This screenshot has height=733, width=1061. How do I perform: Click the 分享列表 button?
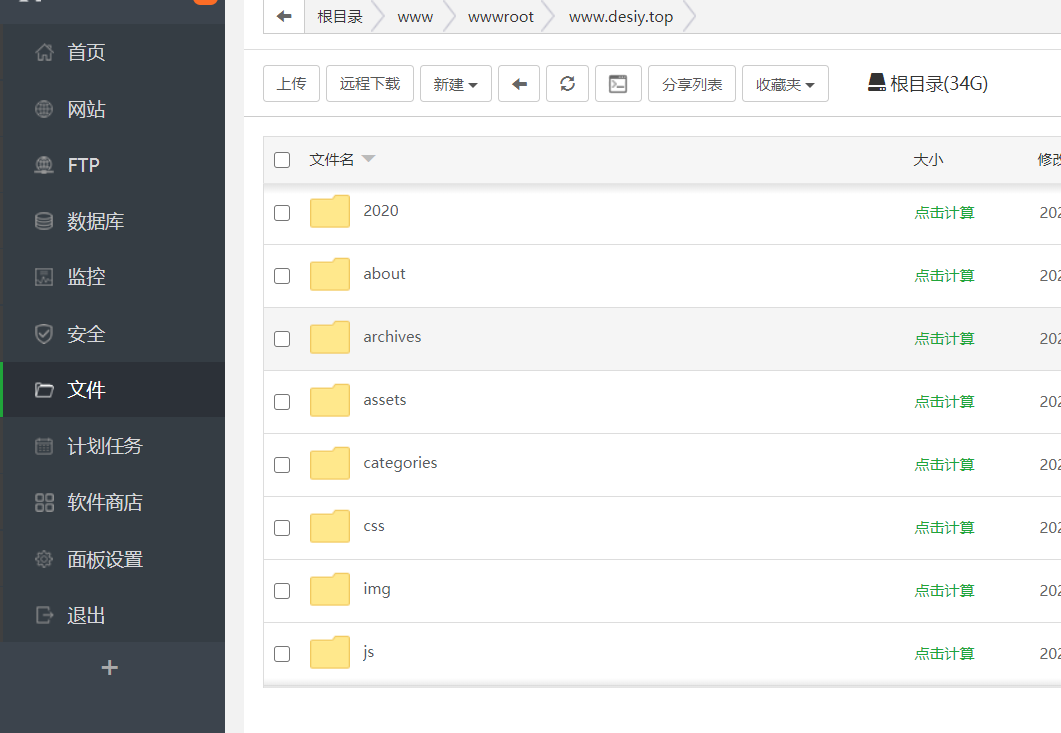click(692, 84)
